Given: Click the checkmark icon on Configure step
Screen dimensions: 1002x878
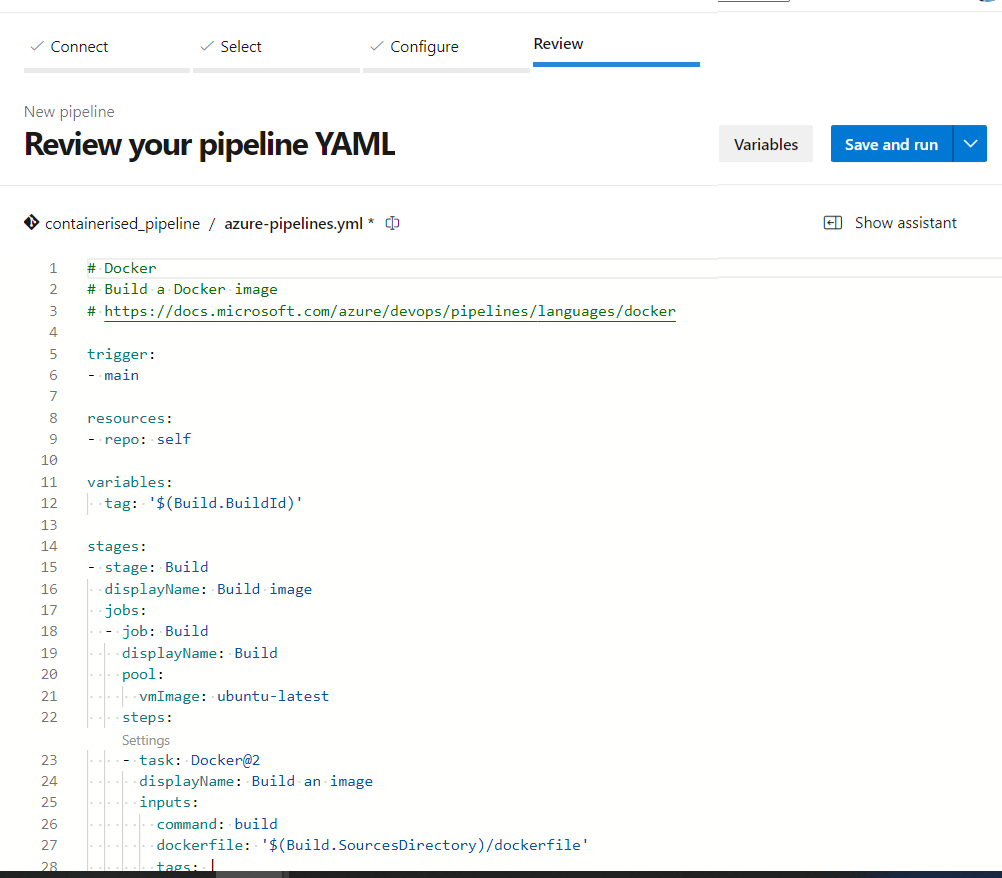Looking at the screenshot, I should coord(377,46).
